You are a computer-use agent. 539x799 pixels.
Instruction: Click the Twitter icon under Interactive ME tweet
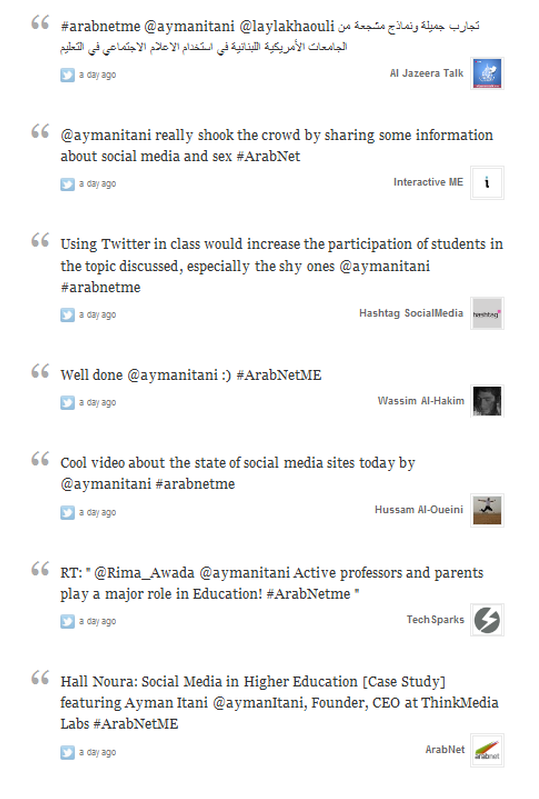point(67,184)
